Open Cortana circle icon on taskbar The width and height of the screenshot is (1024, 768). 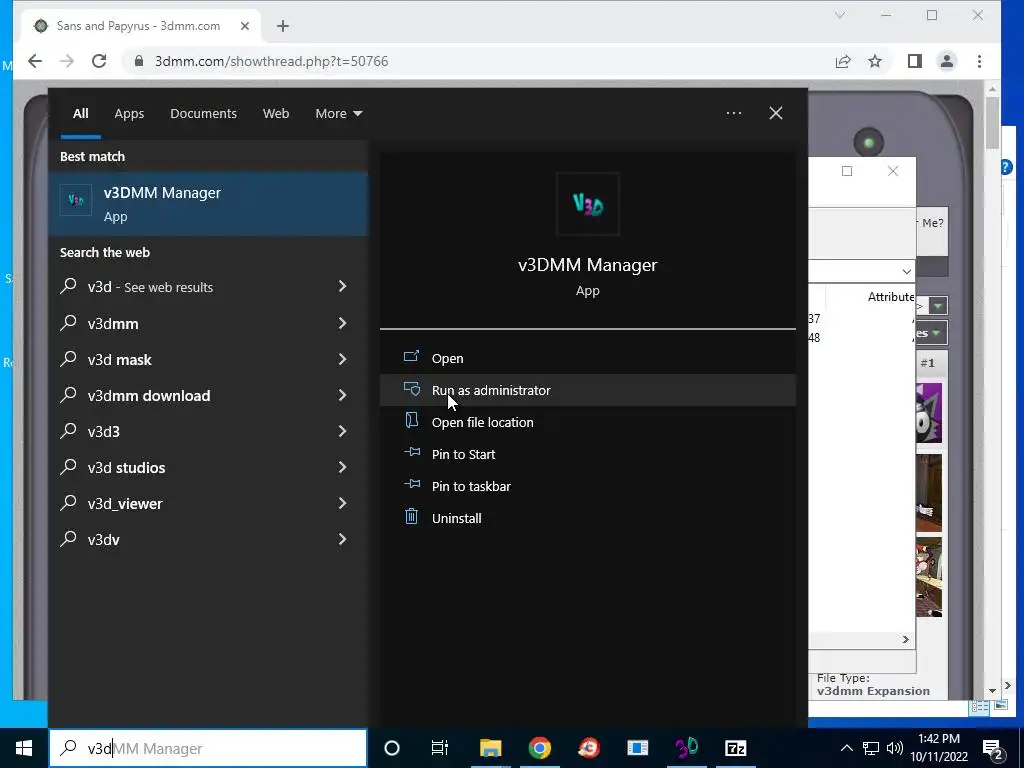pos(392,748)
